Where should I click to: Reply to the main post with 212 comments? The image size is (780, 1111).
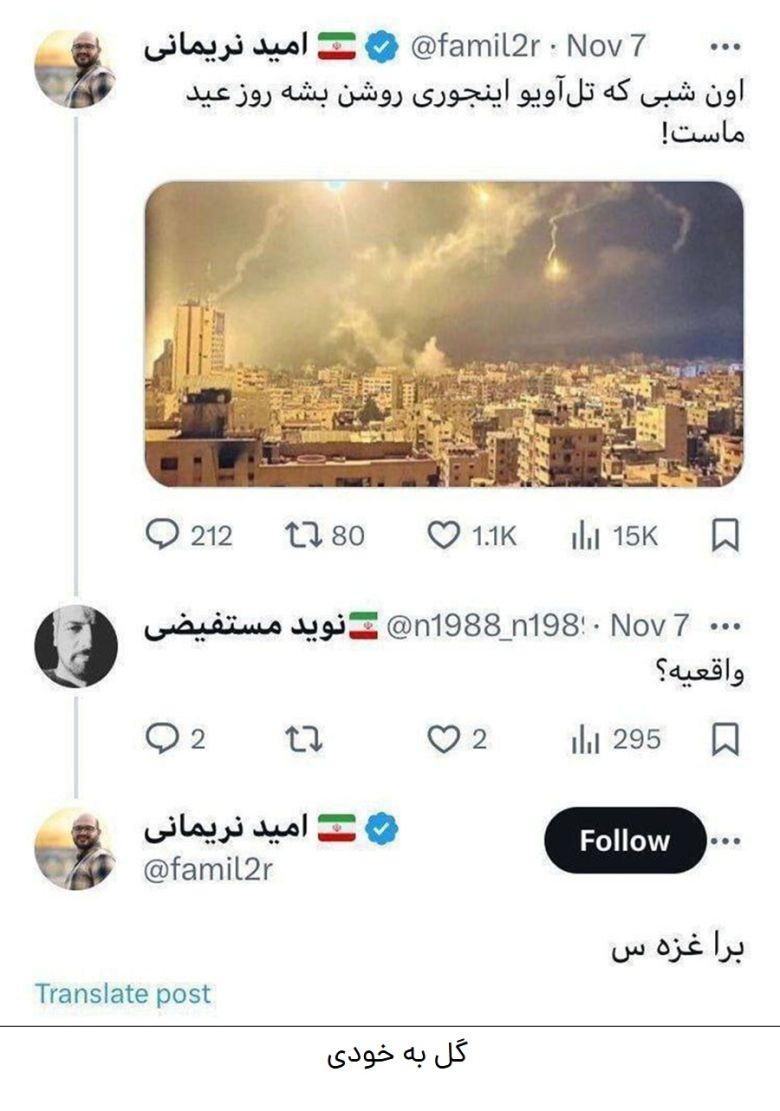pyautogui.click(x=162, y=536)
